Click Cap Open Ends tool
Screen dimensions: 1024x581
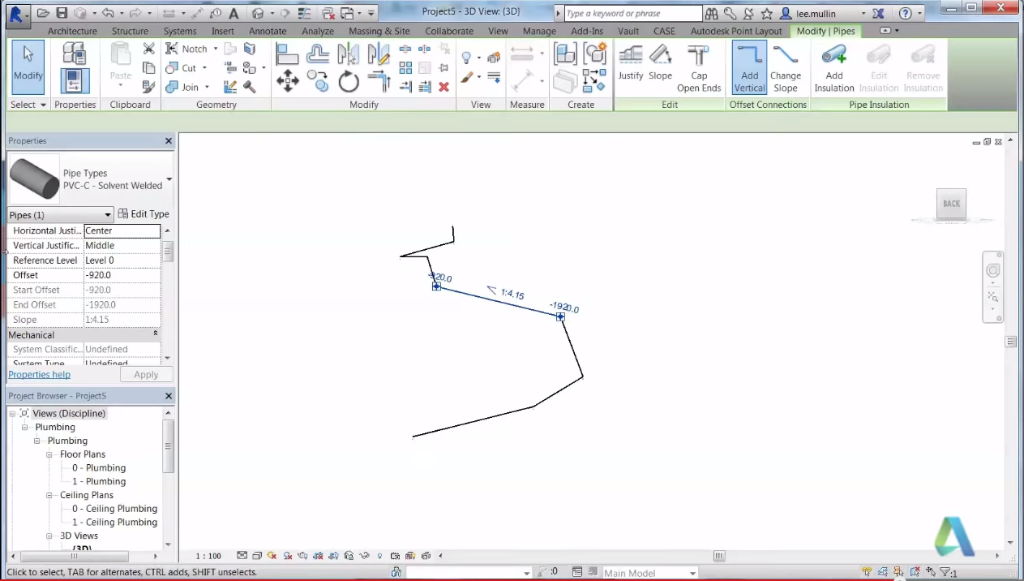[x=699, y=68]
